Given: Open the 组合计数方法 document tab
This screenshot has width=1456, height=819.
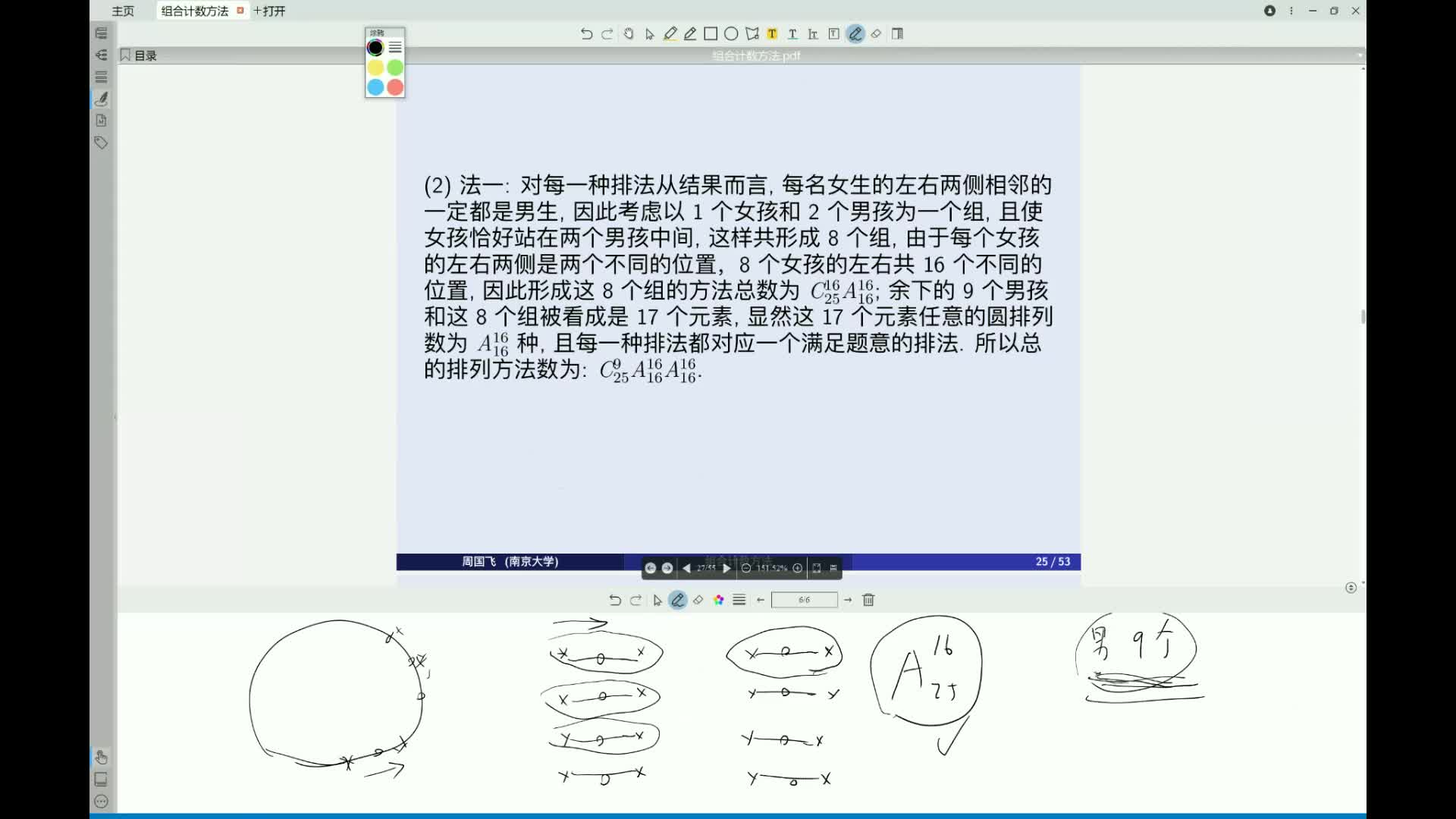Looking at the screenshot, I should coord(195,11).
